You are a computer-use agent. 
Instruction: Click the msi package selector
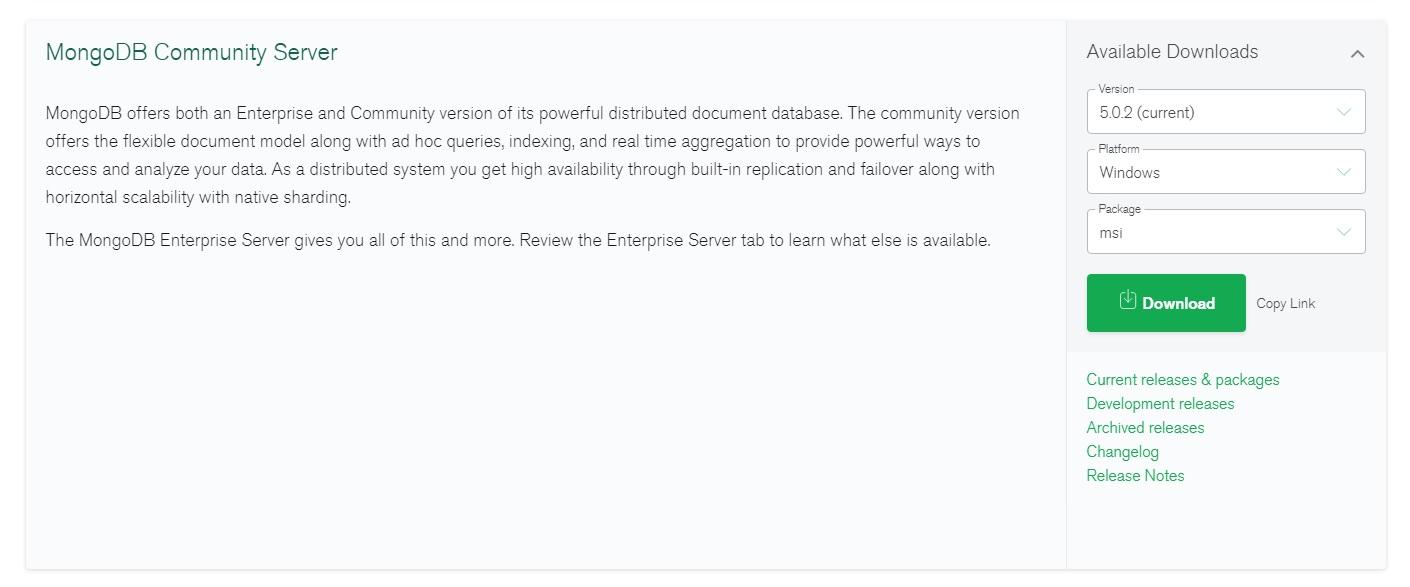(1226, 231)
